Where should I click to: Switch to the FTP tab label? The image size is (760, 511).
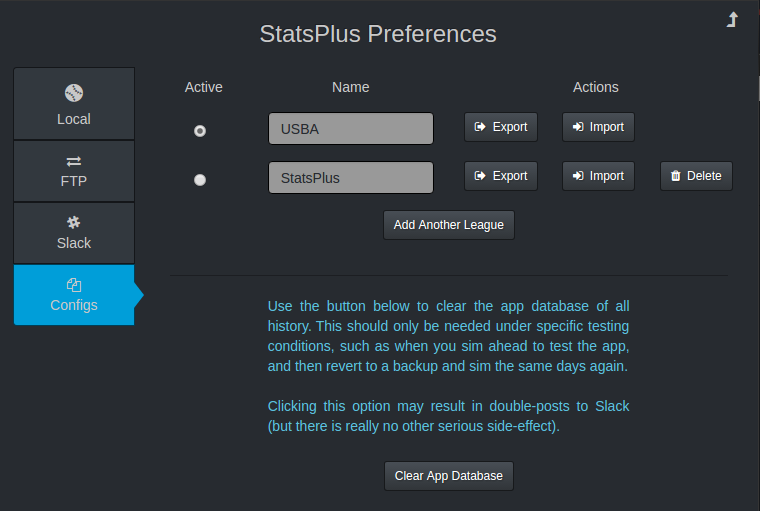(74, 182)
